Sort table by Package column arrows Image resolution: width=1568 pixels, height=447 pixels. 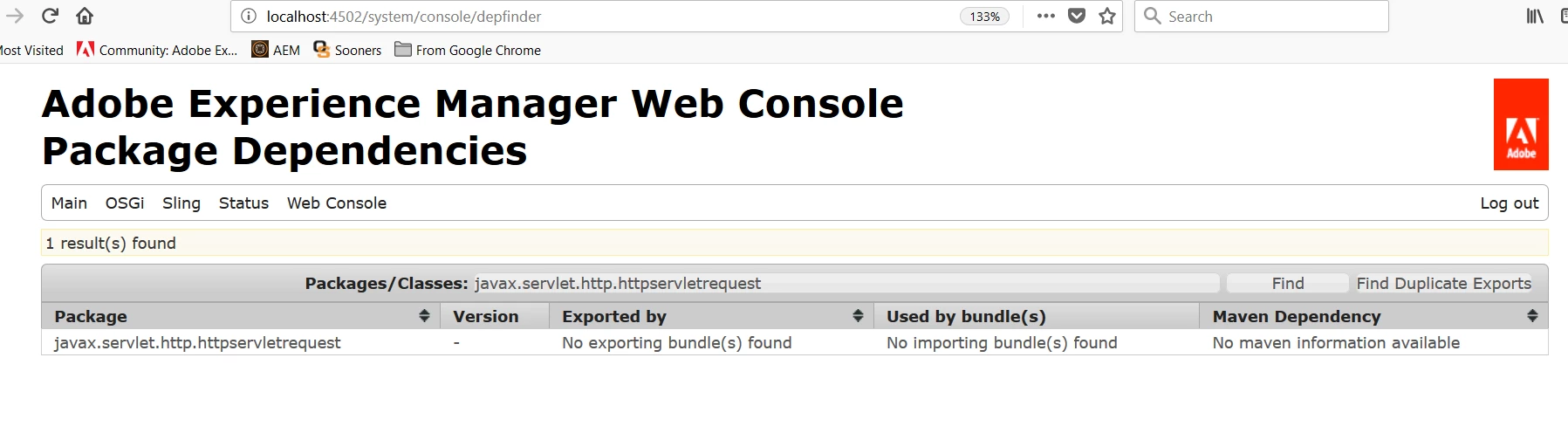424,316
